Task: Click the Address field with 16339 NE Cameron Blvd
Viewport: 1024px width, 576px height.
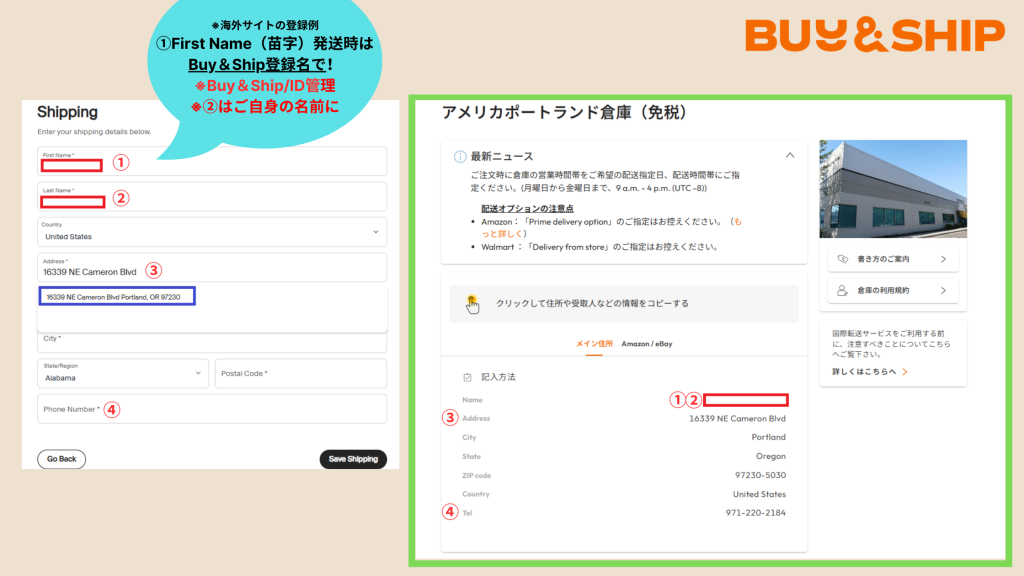Action: pos(212,267)
